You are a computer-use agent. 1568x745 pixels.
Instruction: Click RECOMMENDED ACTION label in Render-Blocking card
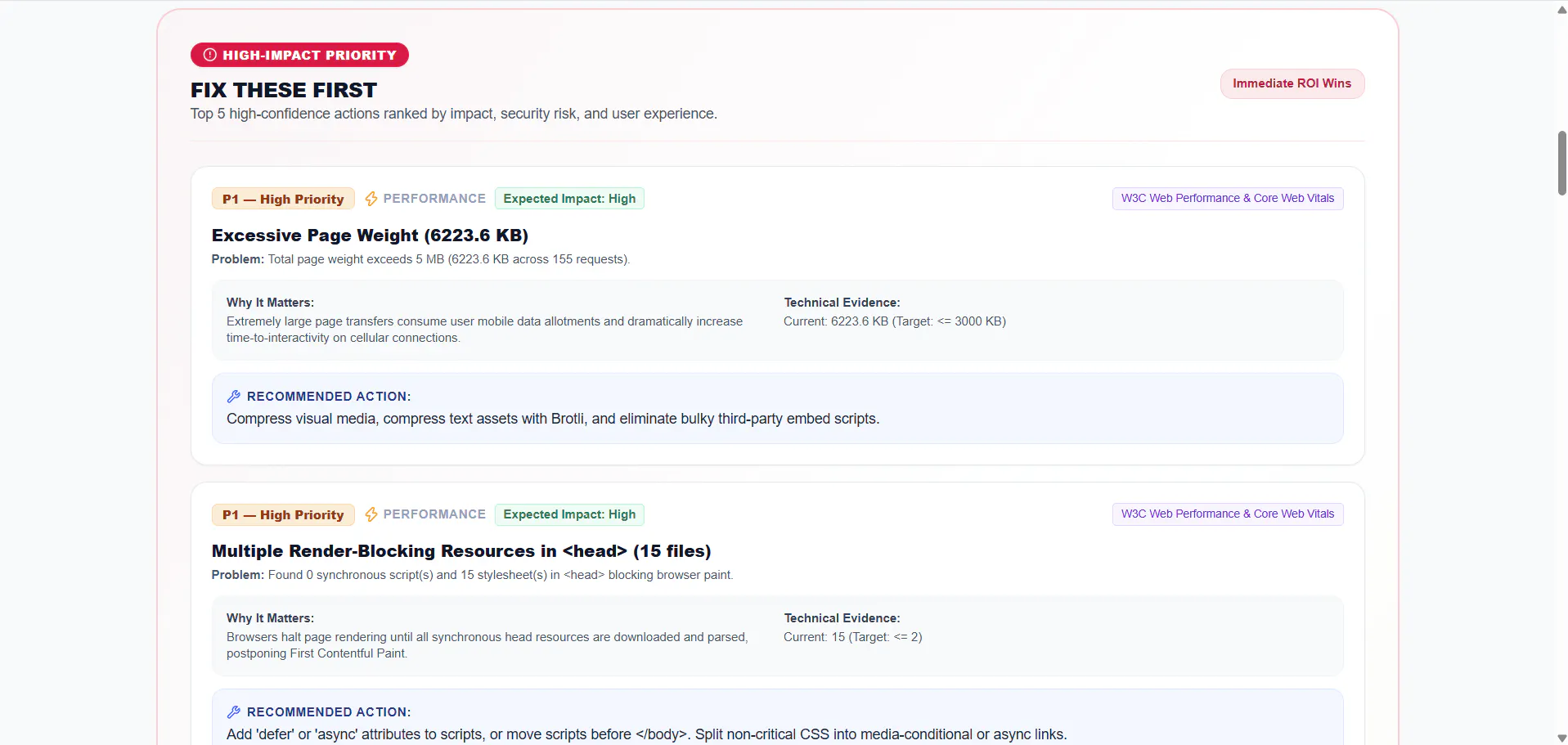point(329,712)
